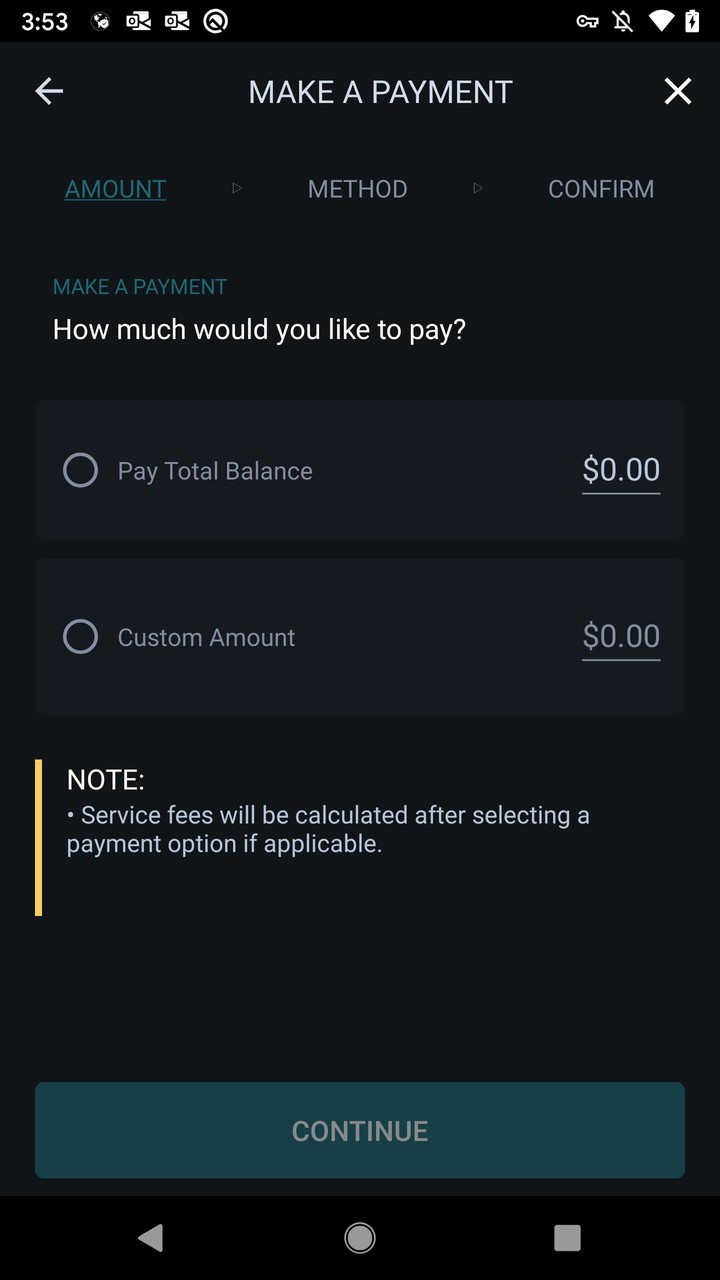Select the Custom Amount radio button
The height and width of the screenshot is (1280, 720).
[81, 637]
